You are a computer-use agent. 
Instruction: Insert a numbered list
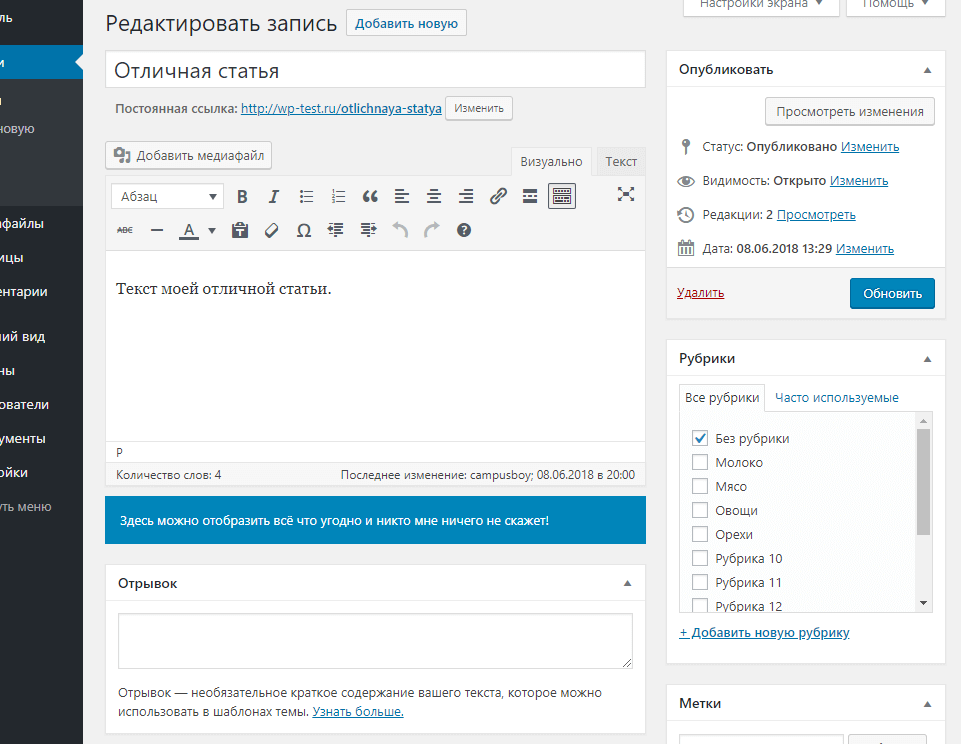338,197
